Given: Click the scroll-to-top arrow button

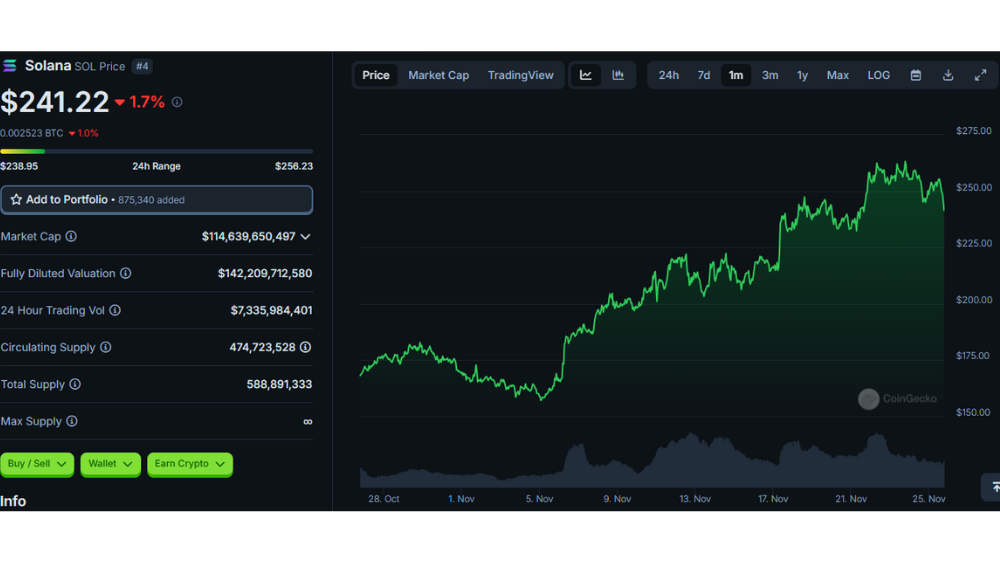Looking at the screenshot, I should 992,487.
